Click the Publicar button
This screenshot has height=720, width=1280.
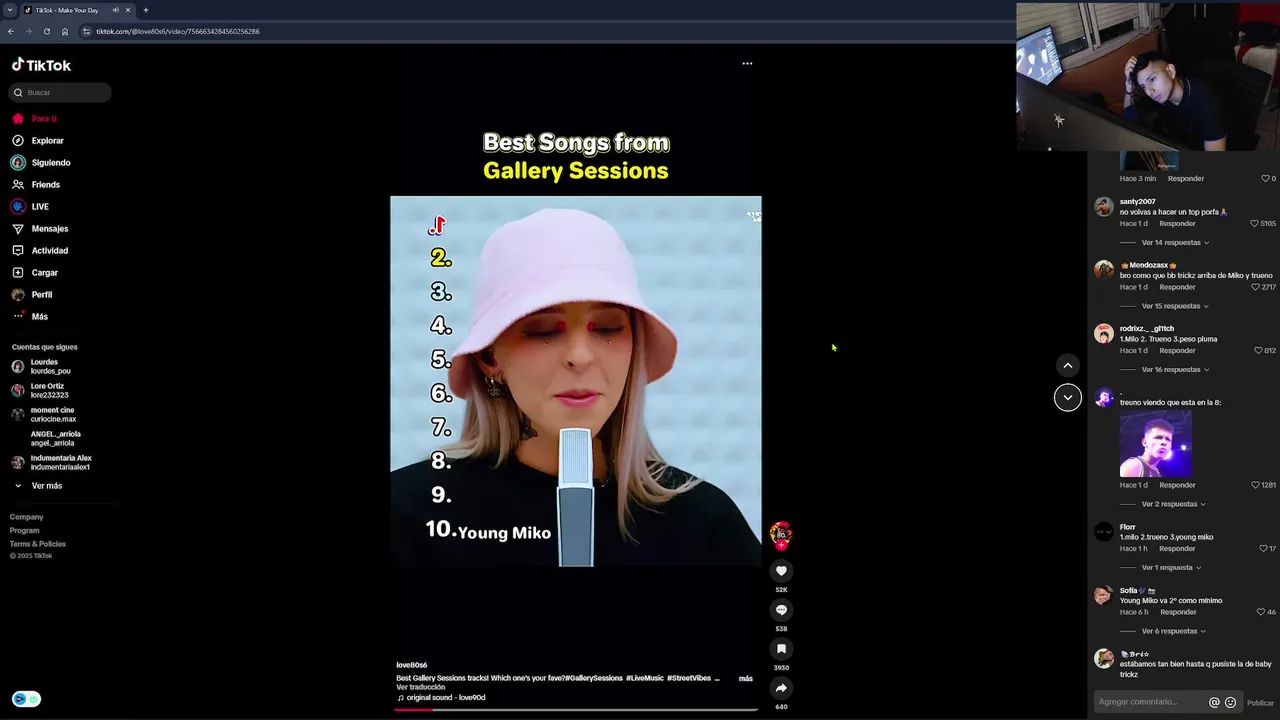pyautogui.click(x=1260, y=703)
